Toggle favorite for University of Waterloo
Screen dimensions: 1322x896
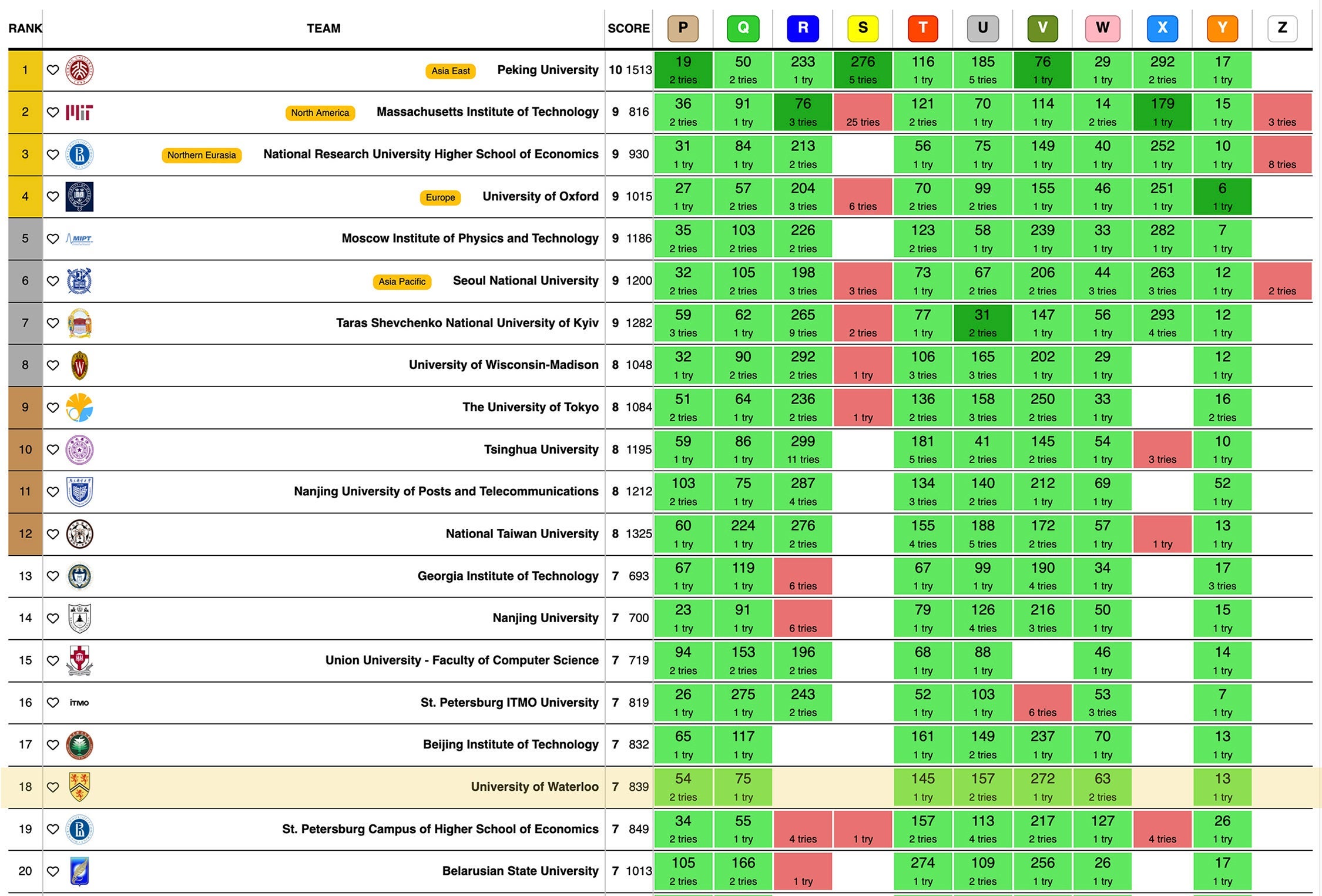pos(53,786)
